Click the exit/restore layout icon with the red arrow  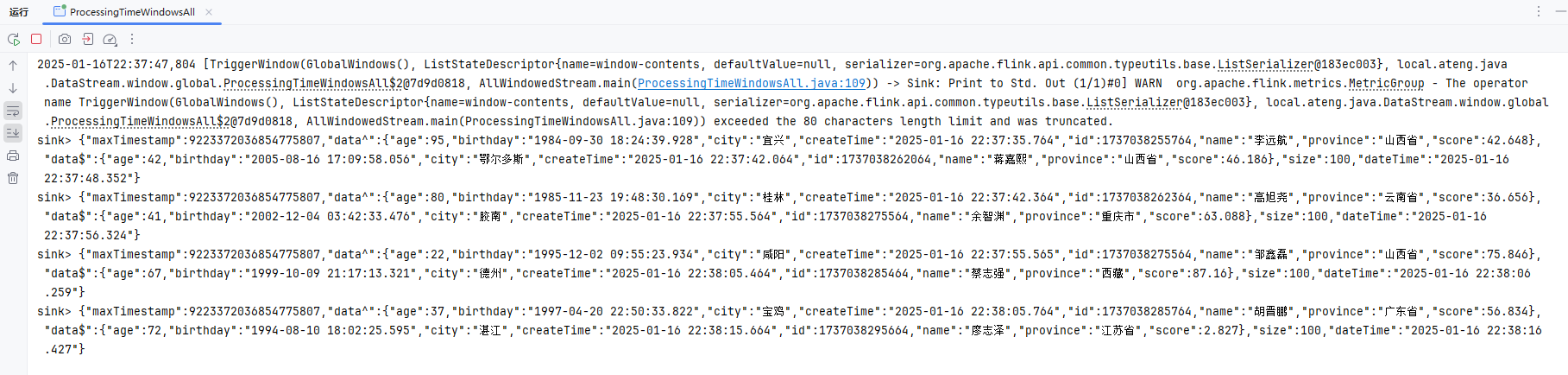coord(87,39)
